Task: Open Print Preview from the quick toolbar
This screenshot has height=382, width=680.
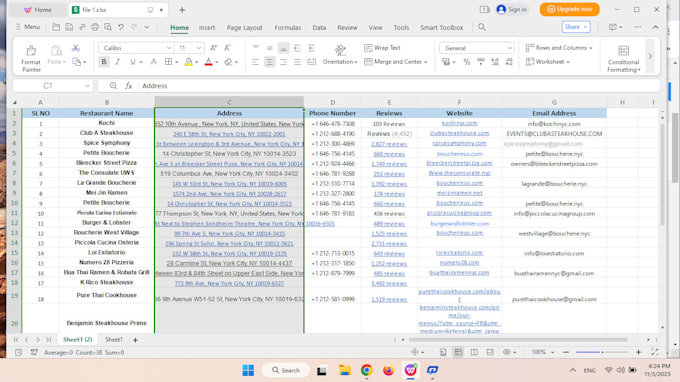Action: click(x=108, y=27)
